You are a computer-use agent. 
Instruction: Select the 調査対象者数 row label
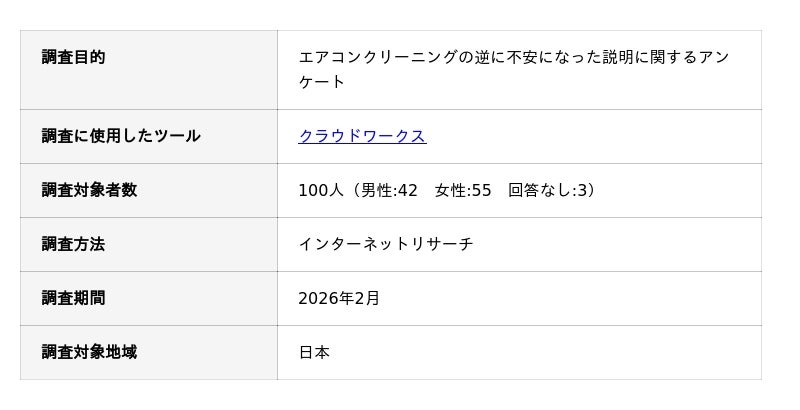[89, 190]
